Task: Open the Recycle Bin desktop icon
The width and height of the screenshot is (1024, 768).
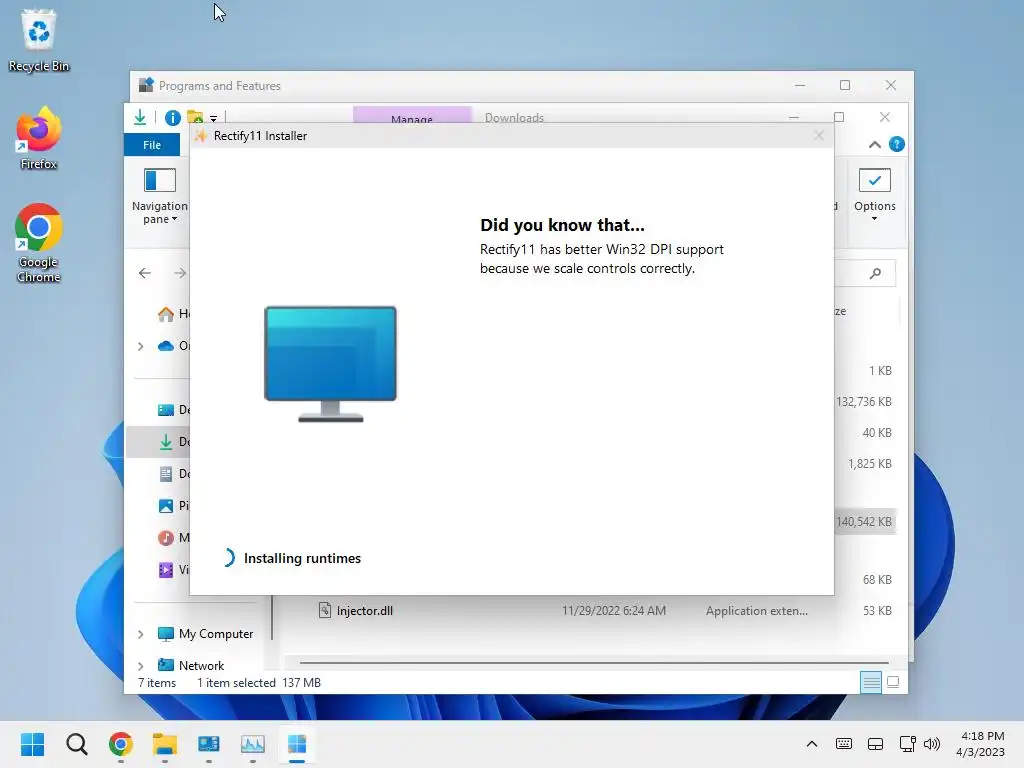Action: tap(39, 40)
